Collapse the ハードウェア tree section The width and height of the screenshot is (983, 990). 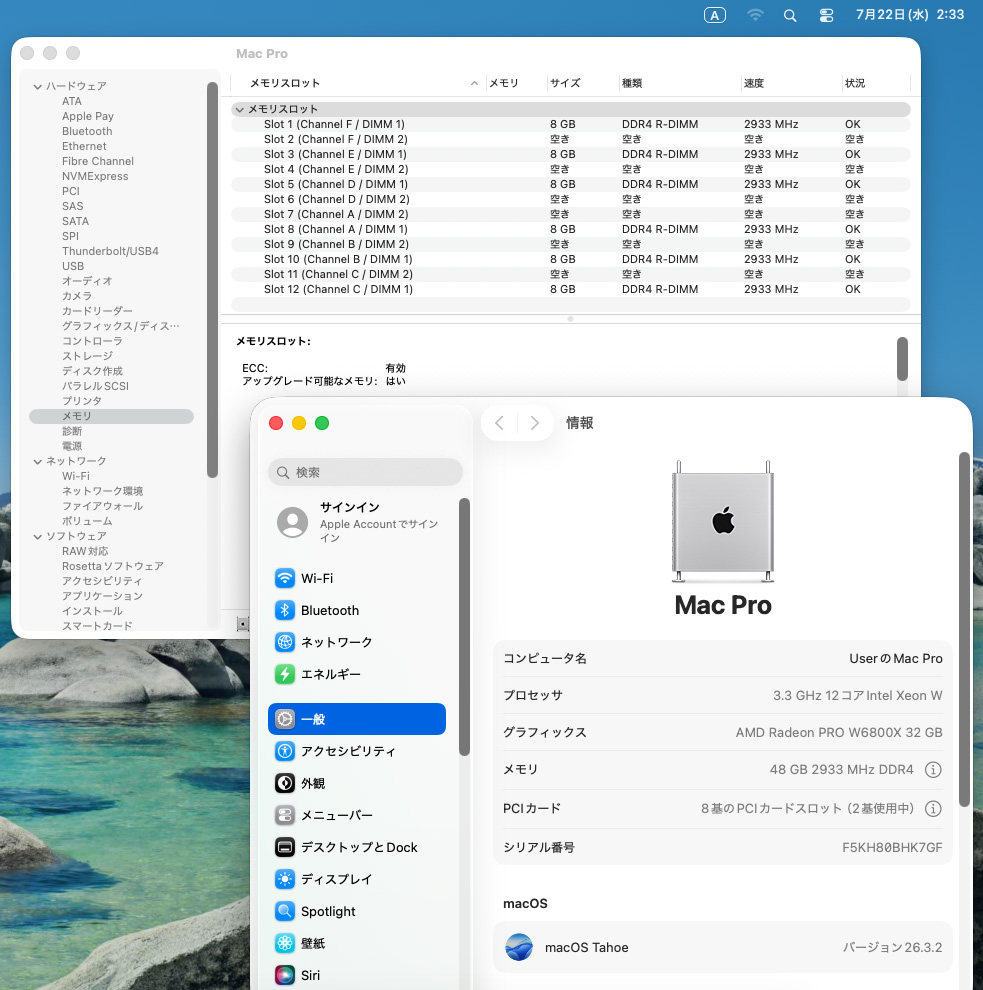pos(38,86)
